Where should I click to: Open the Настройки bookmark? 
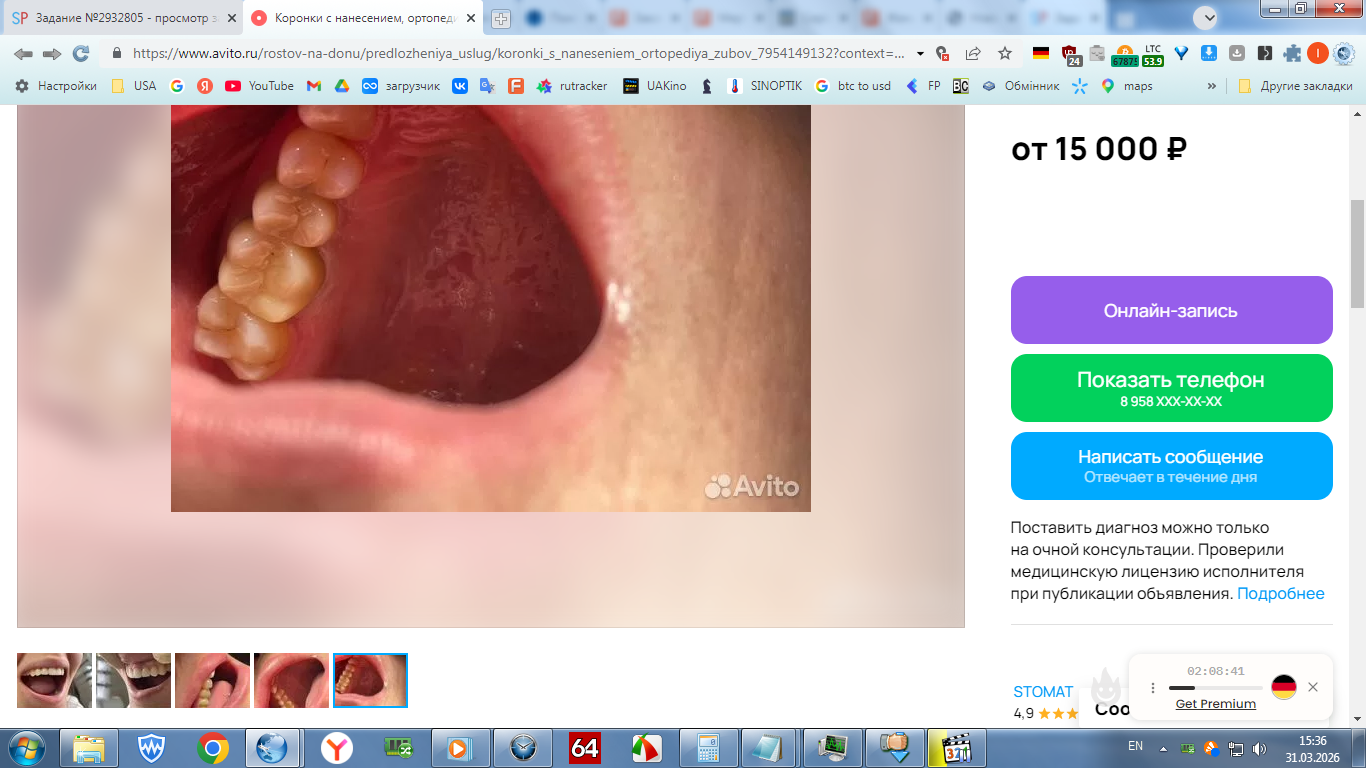[56, 86]
